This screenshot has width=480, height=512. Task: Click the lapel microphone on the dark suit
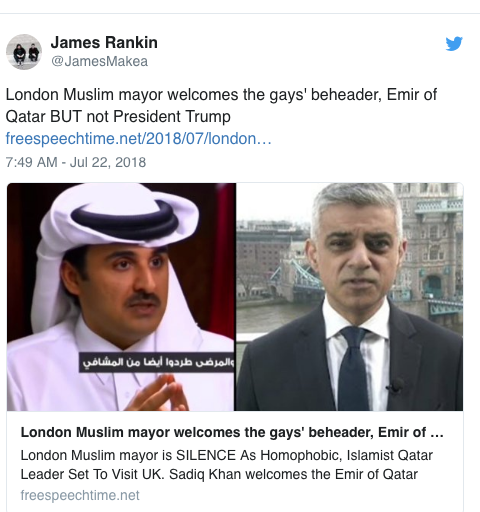coord(396,386)
